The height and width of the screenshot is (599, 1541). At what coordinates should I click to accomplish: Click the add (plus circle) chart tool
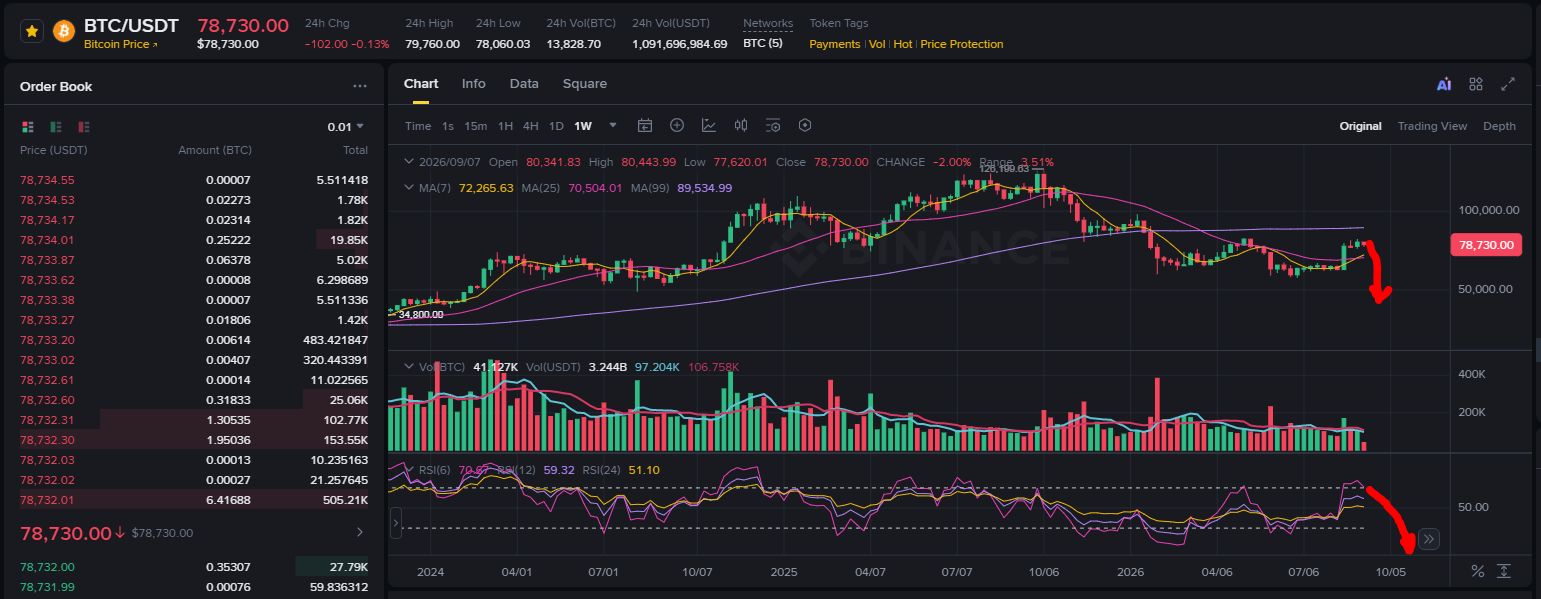tap(677, 126)
